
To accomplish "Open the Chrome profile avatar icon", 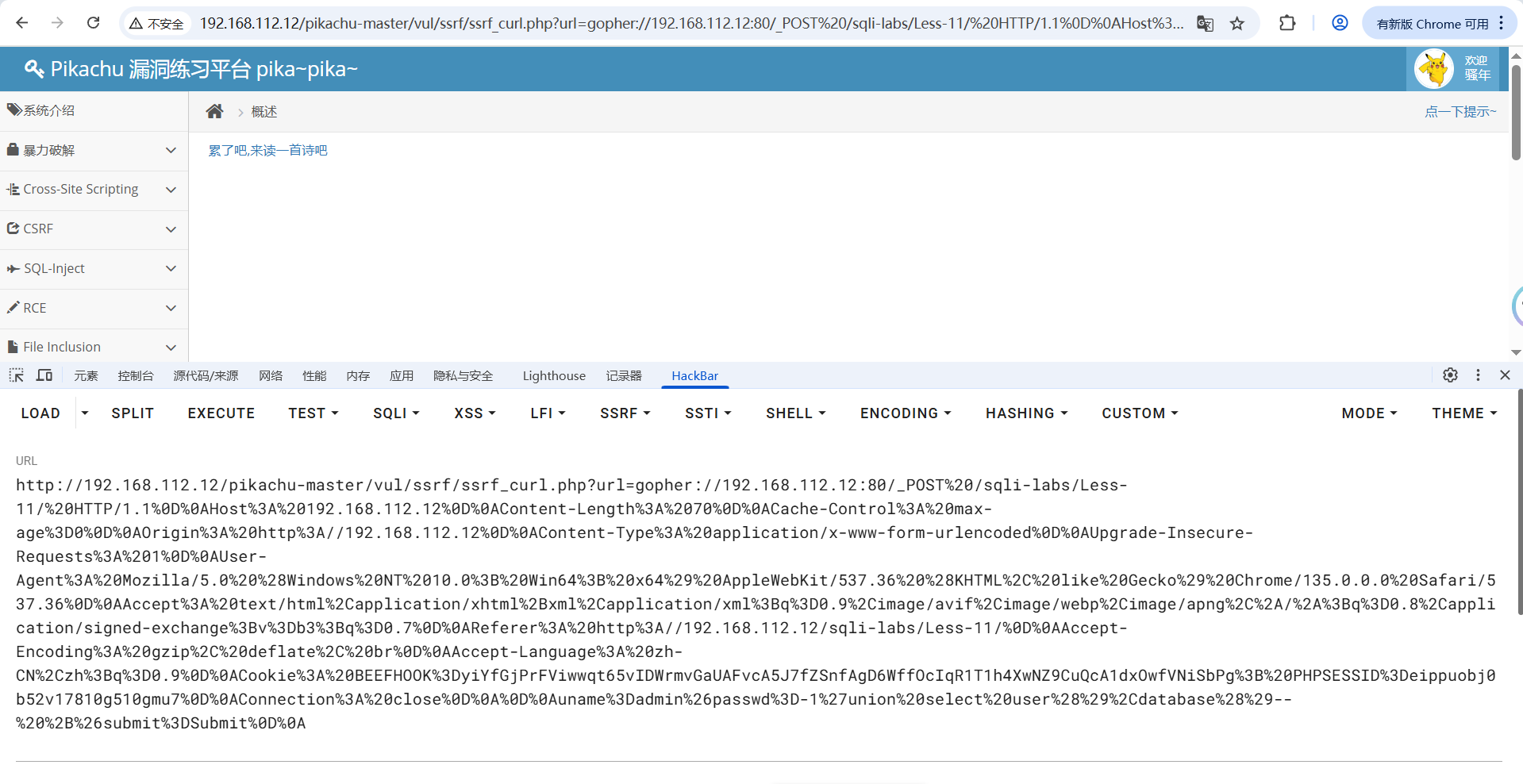I will coord(1340,23).
